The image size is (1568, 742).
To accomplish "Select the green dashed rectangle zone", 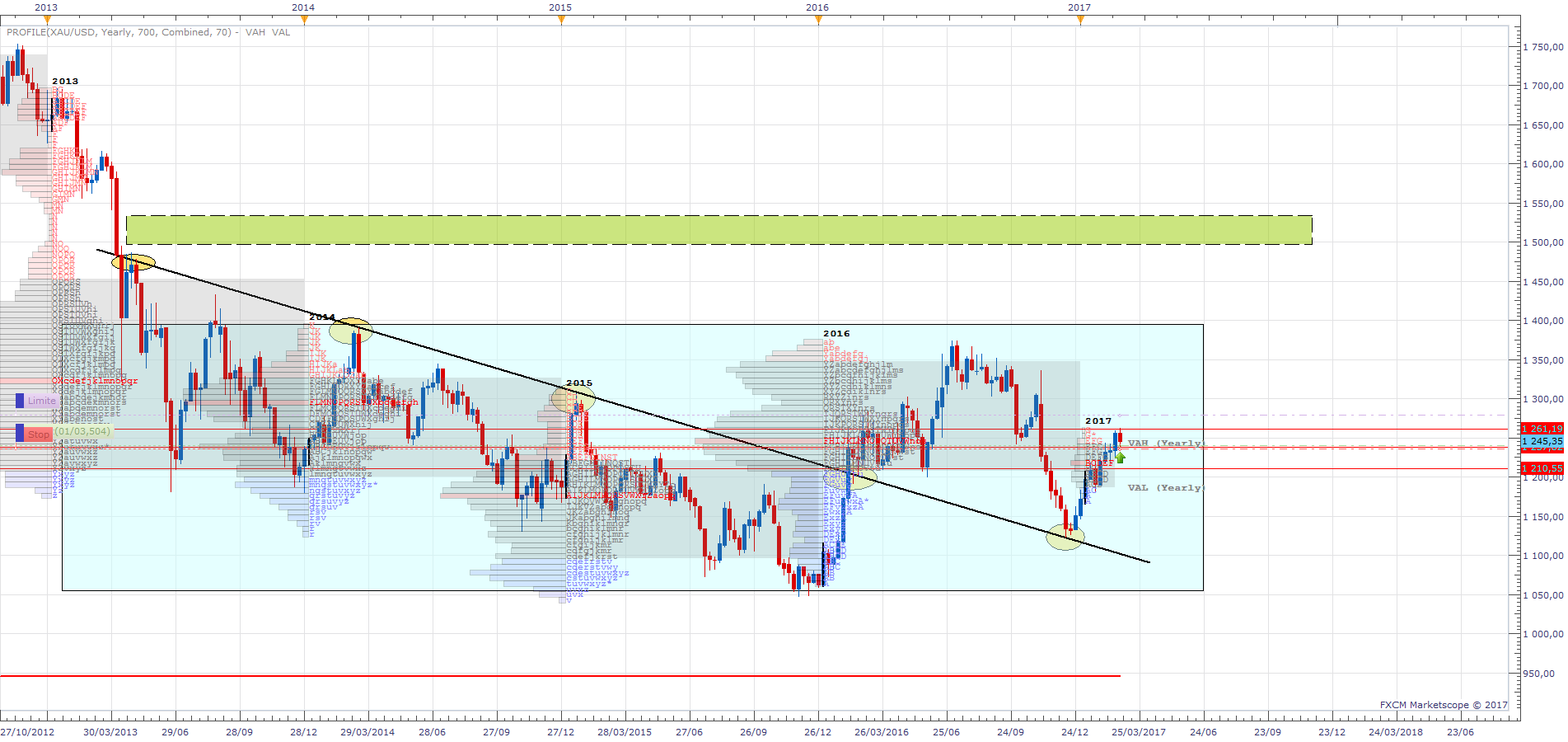I will click(718, 230).
